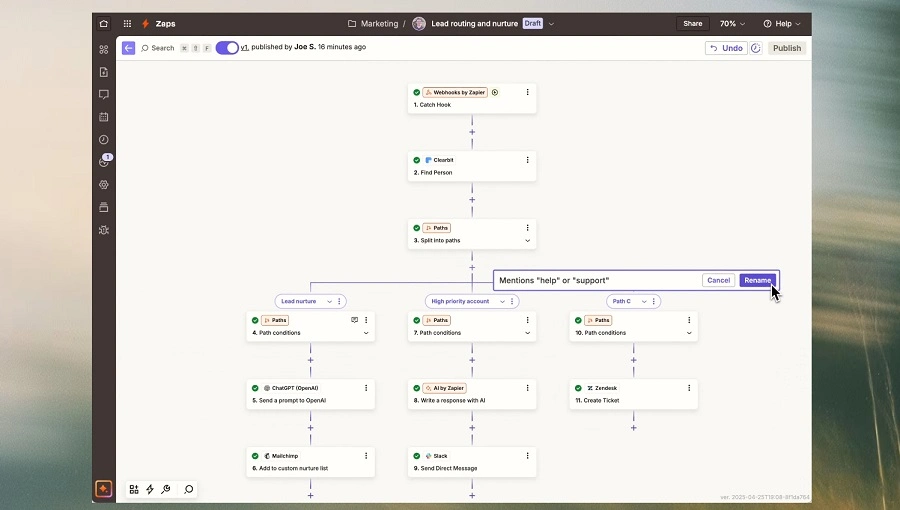
Task: Open High priority account path options menu
Action: point(512,302)
